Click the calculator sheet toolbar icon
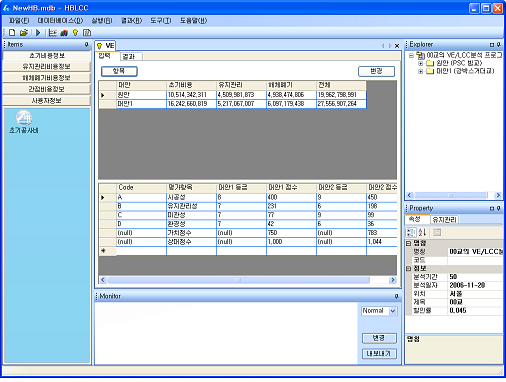The image size is (506, 382). point(87,33)
